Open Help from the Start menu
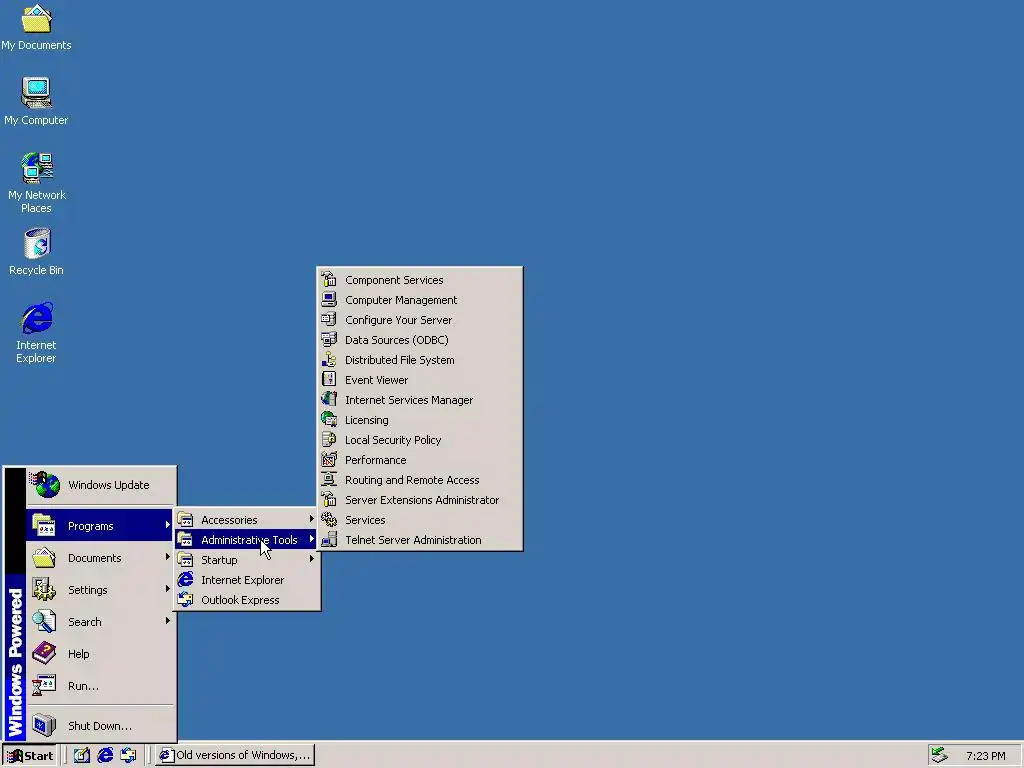The image size is (1024, 768). [101, 654]
